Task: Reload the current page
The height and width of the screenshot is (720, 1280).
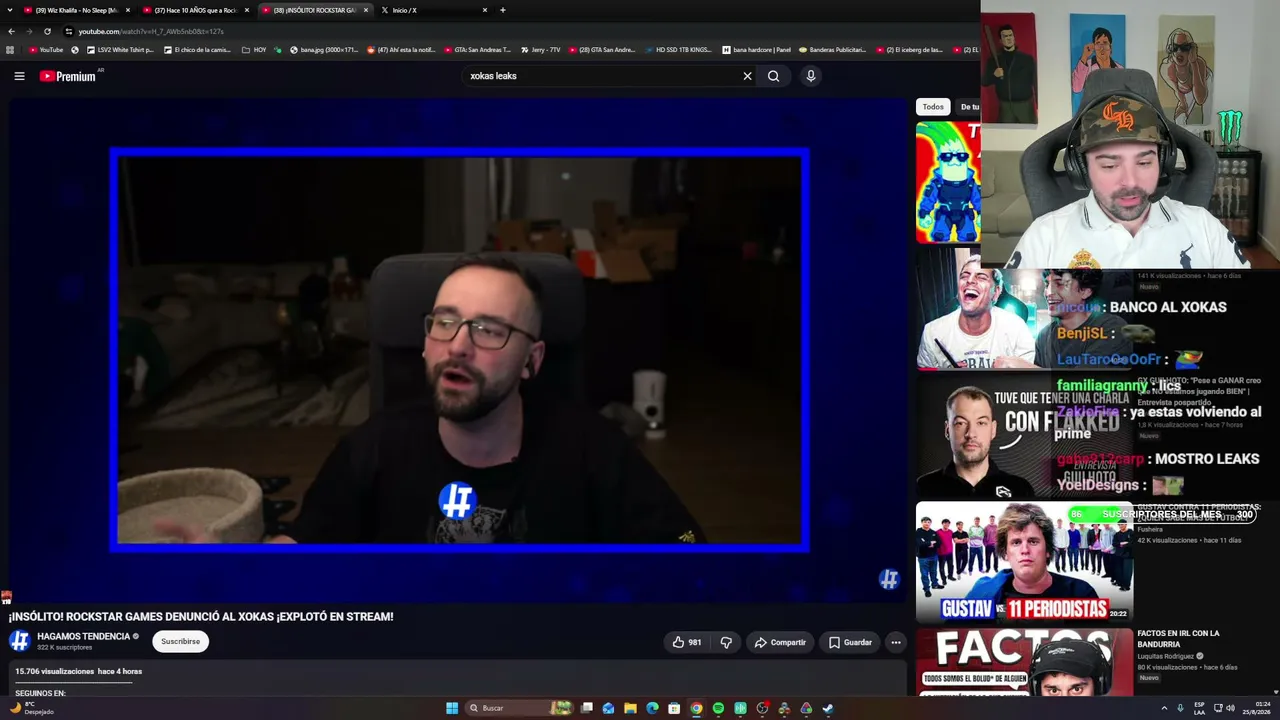Action: (47, 31)
